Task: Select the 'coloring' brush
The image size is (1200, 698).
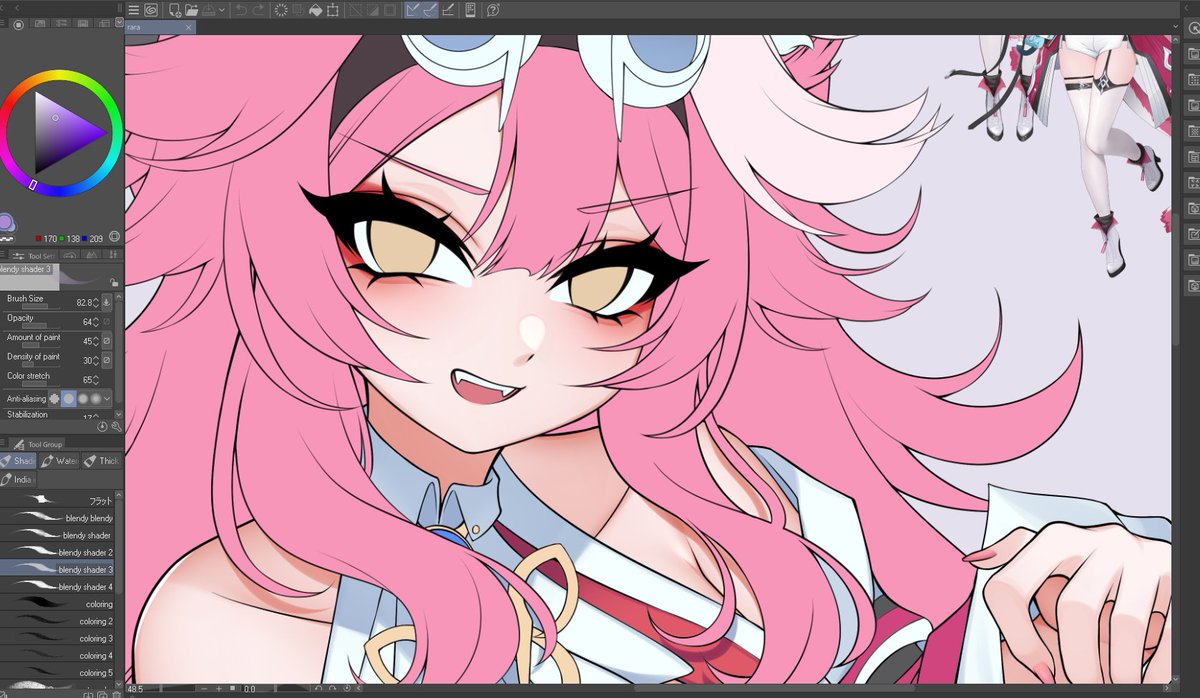Action: point(57,604)
